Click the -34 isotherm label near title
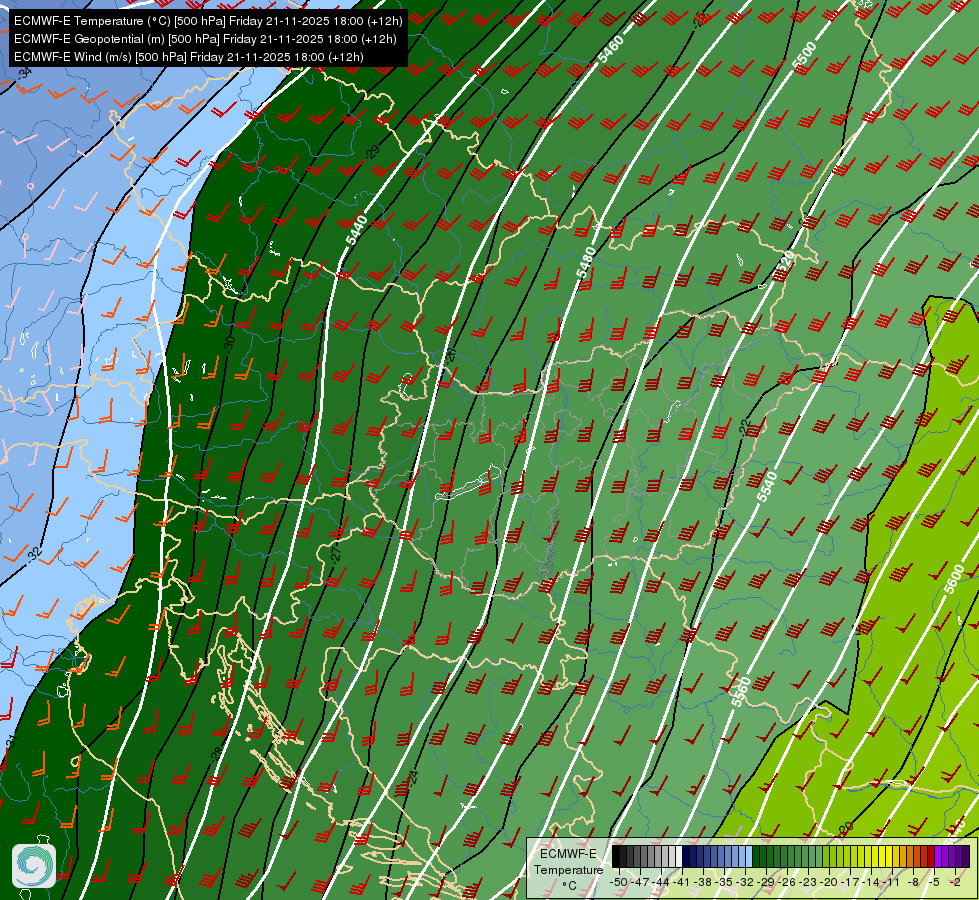Viewport: 979px width, 900px height. pos(24,73)
